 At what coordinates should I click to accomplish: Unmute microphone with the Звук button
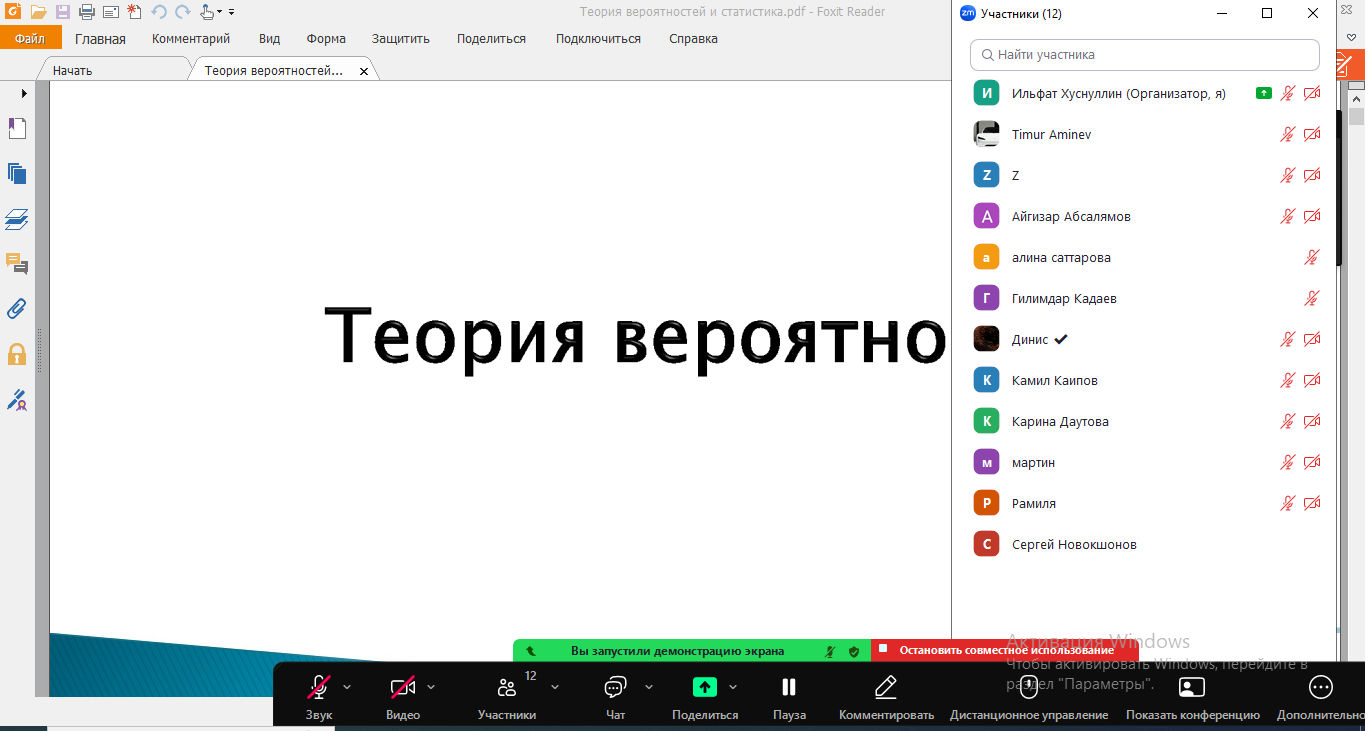[x=319, y=696]
